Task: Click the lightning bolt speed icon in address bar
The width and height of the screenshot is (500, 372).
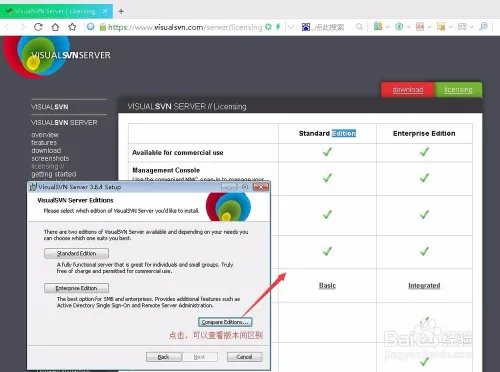Action: 278,27
